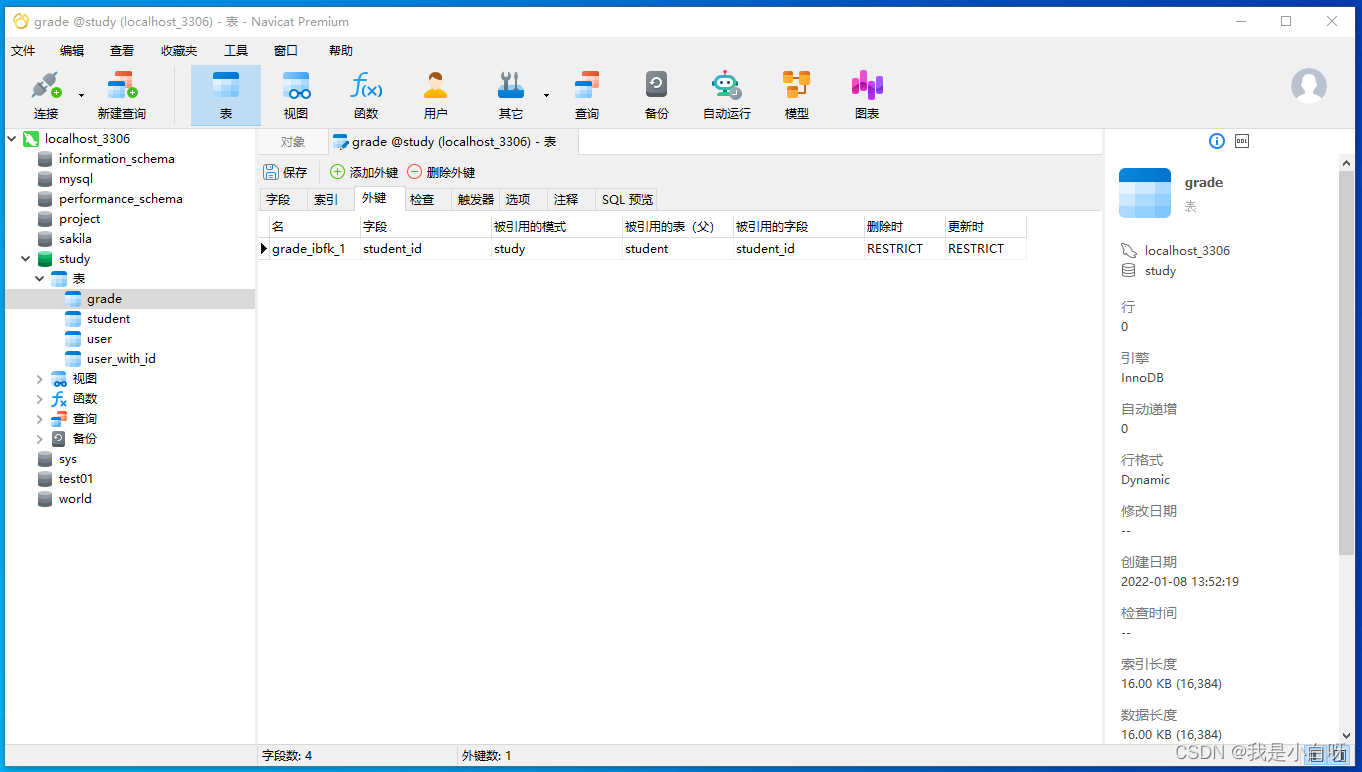Expand the 函数 node in sidebar tree
This screenshot has height=772, width=1362.
pyautogui.click(x=40, y=399)
